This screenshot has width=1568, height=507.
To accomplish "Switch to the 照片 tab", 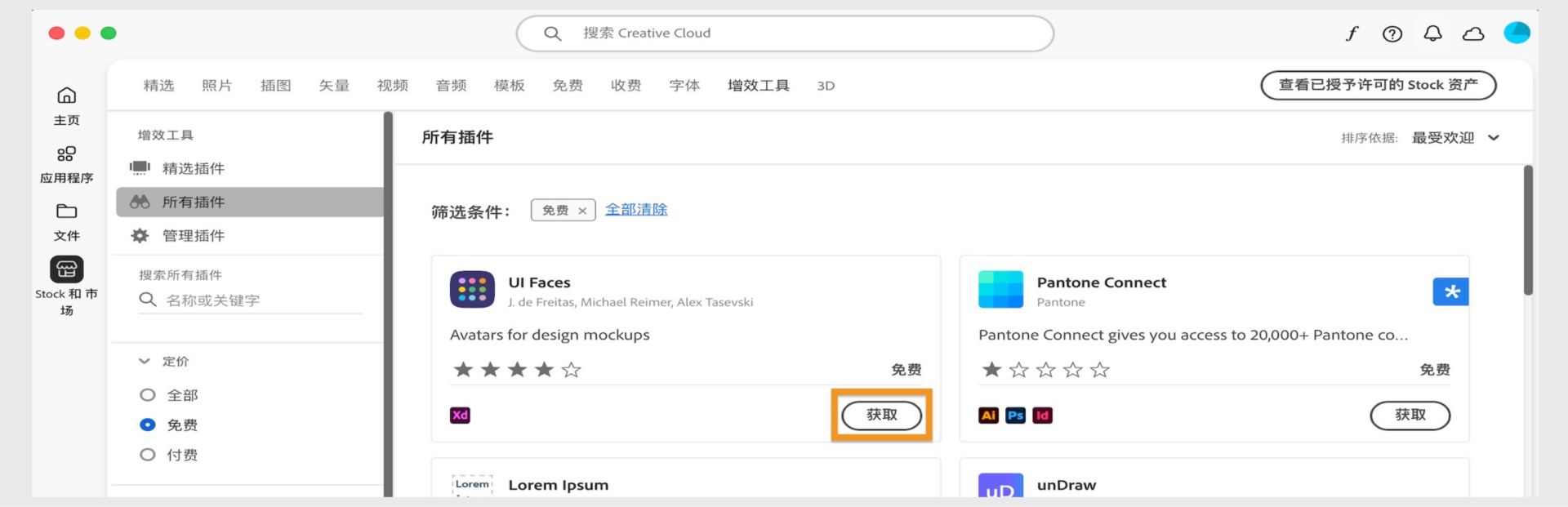I will coord(217,86).
